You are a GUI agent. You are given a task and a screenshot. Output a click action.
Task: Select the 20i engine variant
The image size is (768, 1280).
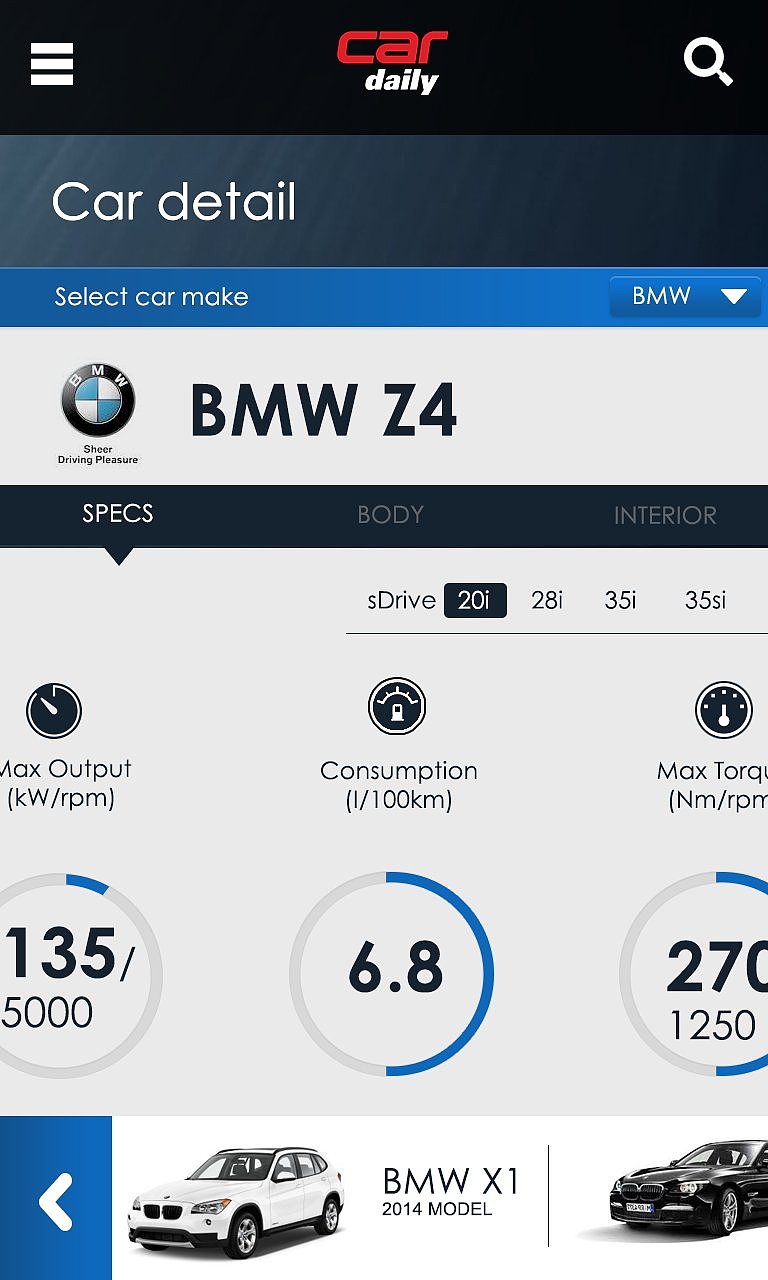pyautogui.click(x=475, y=600)
